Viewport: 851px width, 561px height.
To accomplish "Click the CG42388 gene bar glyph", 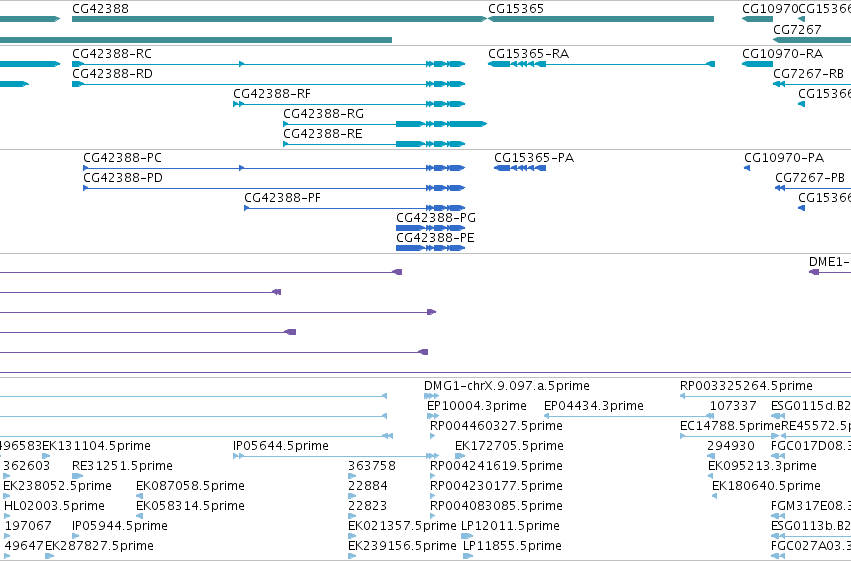I will point(280,19).
